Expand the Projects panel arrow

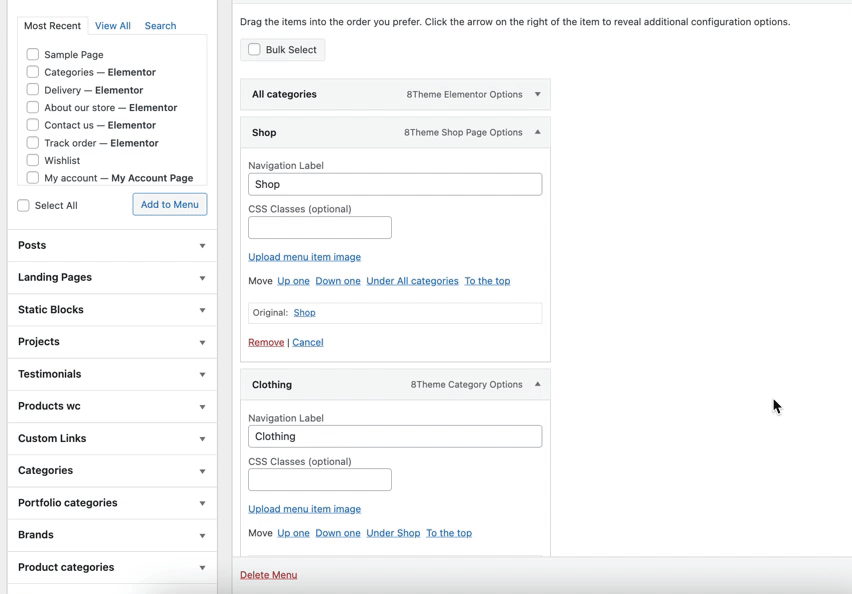pyautogui.click(x=202, y=342)
